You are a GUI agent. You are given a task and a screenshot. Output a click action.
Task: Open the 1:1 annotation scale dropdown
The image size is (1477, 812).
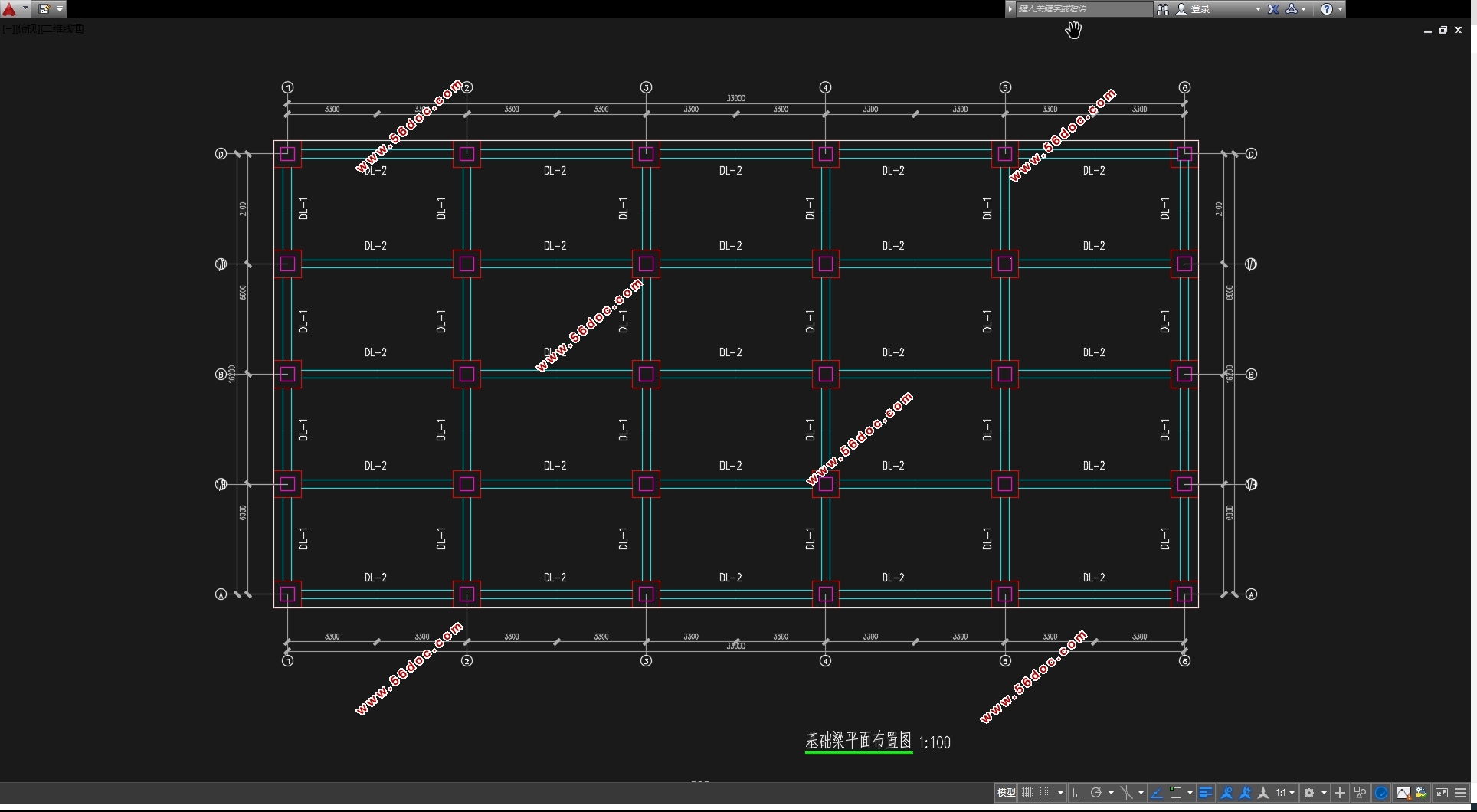[1285, 793]
